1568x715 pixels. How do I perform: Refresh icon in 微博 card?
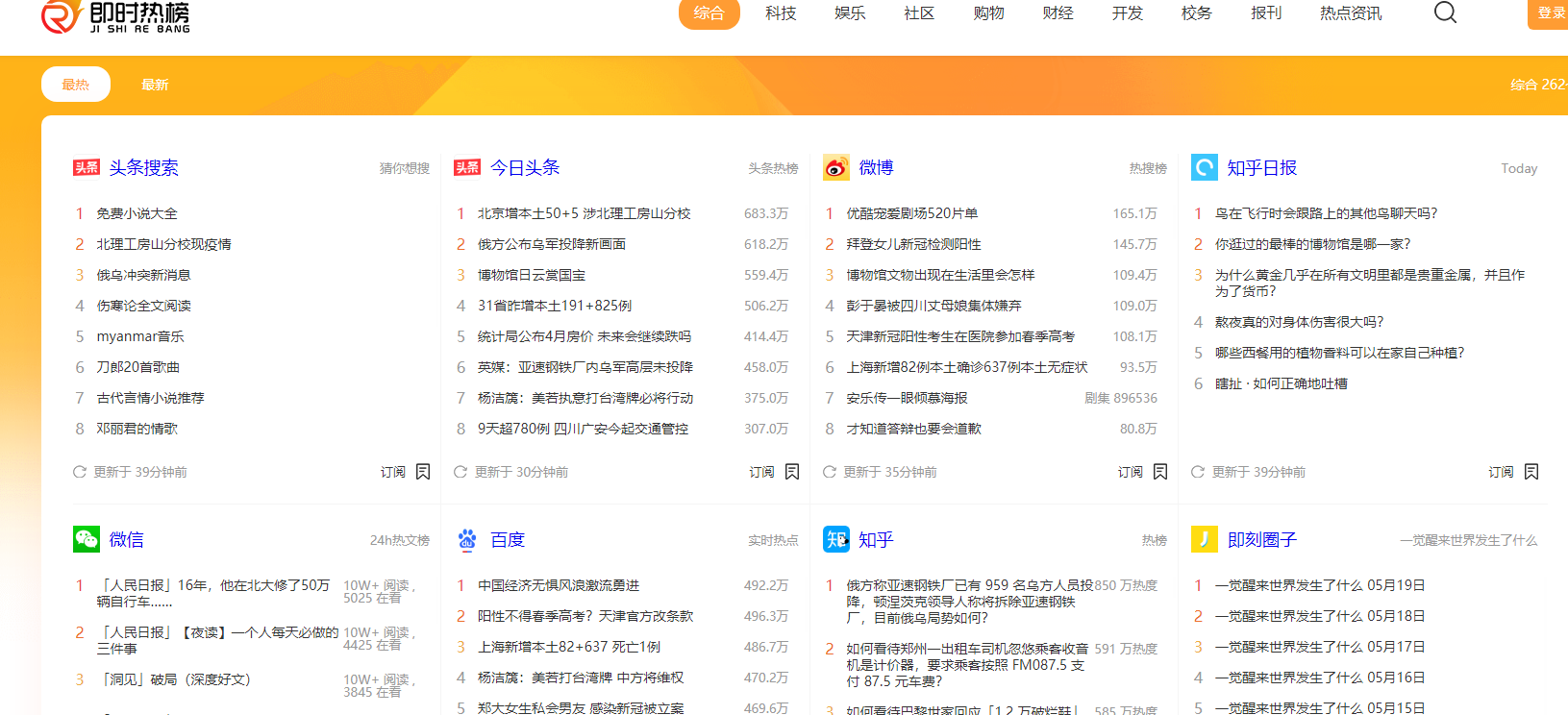pyautogui.click(x=830, y=472)
